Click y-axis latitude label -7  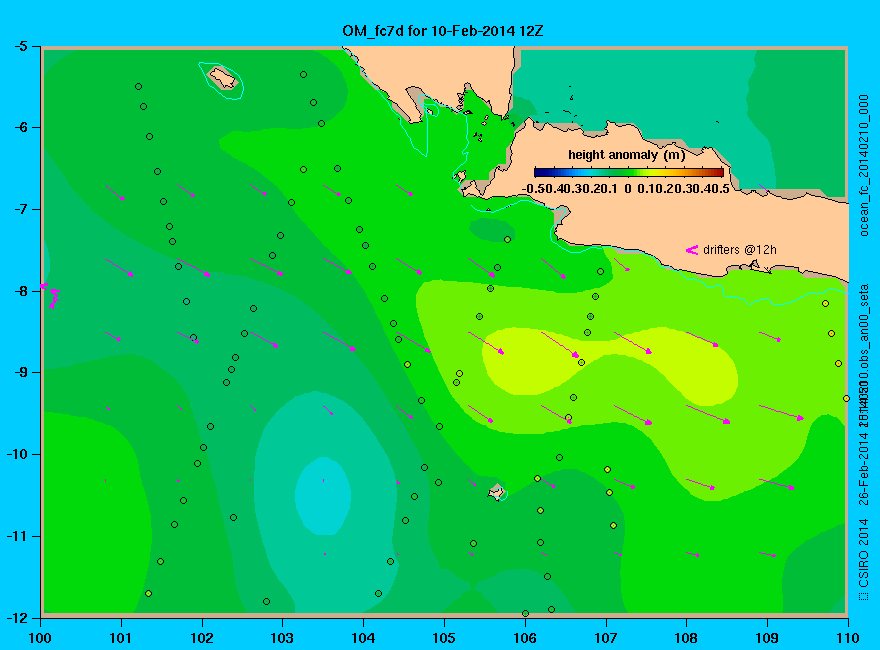tap(20, 209)
